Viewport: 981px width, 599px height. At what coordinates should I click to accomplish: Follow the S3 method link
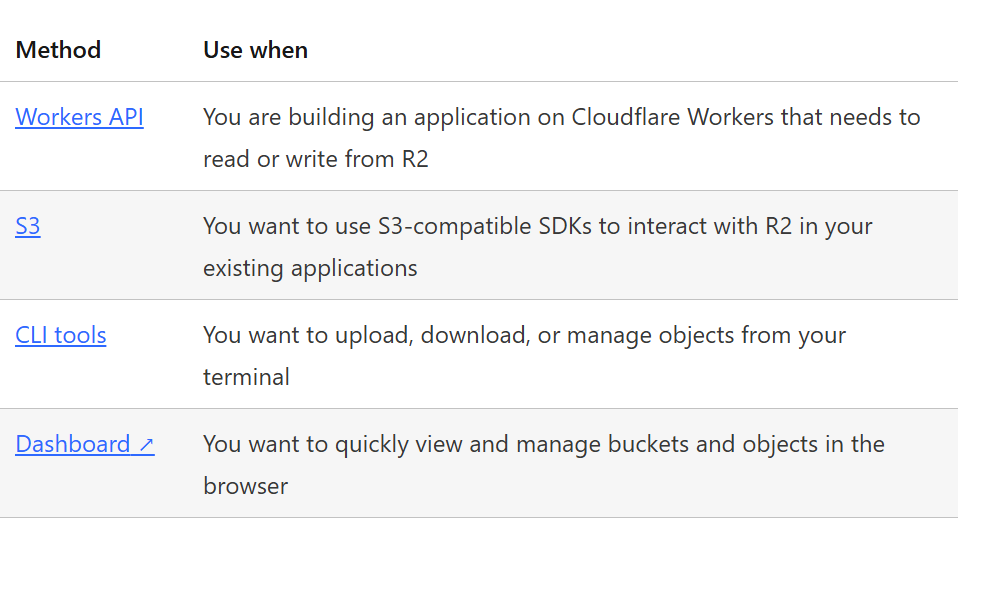click(28, 226)
